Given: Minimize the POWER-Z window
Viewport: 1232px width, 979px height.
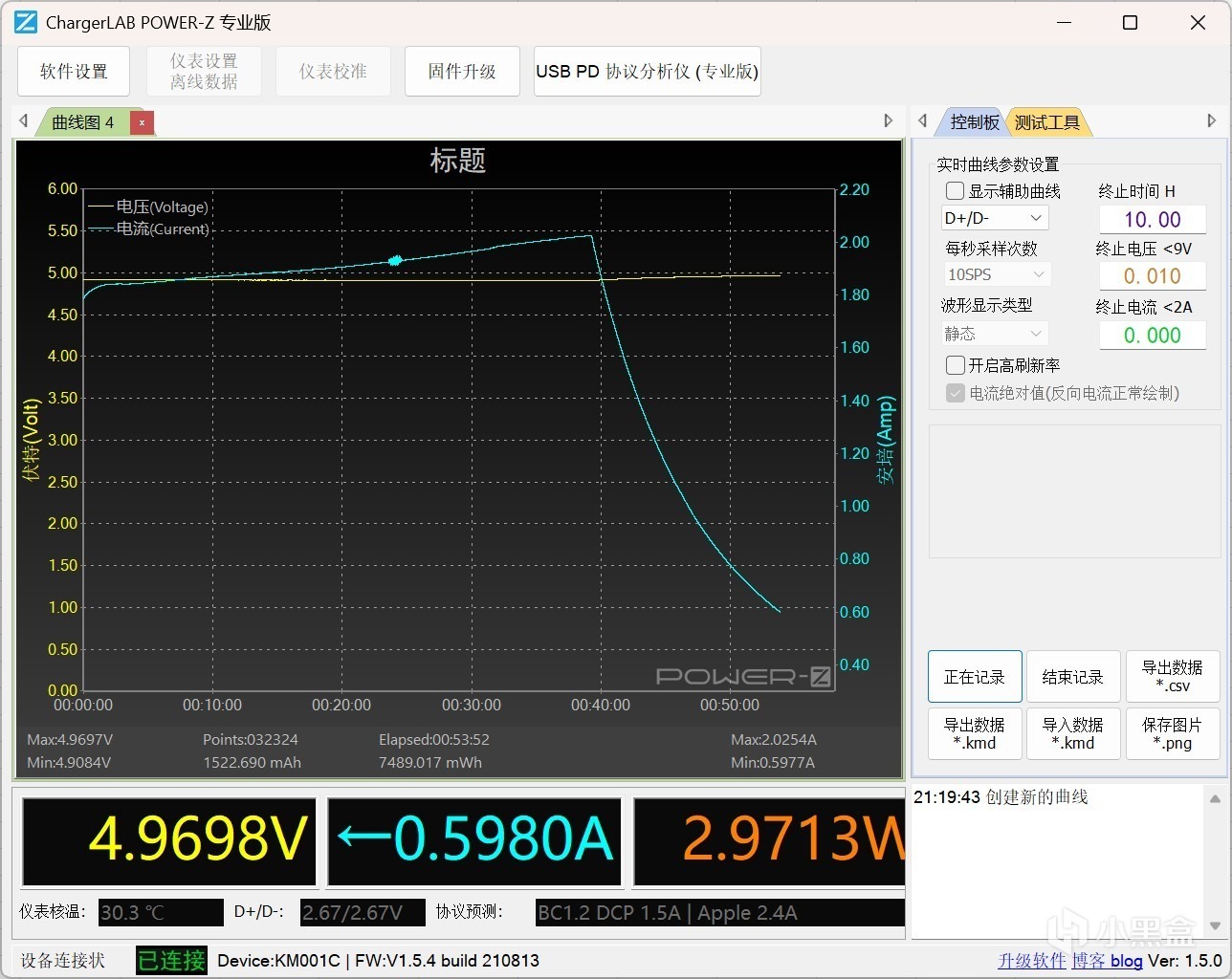Looking at the screenshot, I should (1064, 23).
